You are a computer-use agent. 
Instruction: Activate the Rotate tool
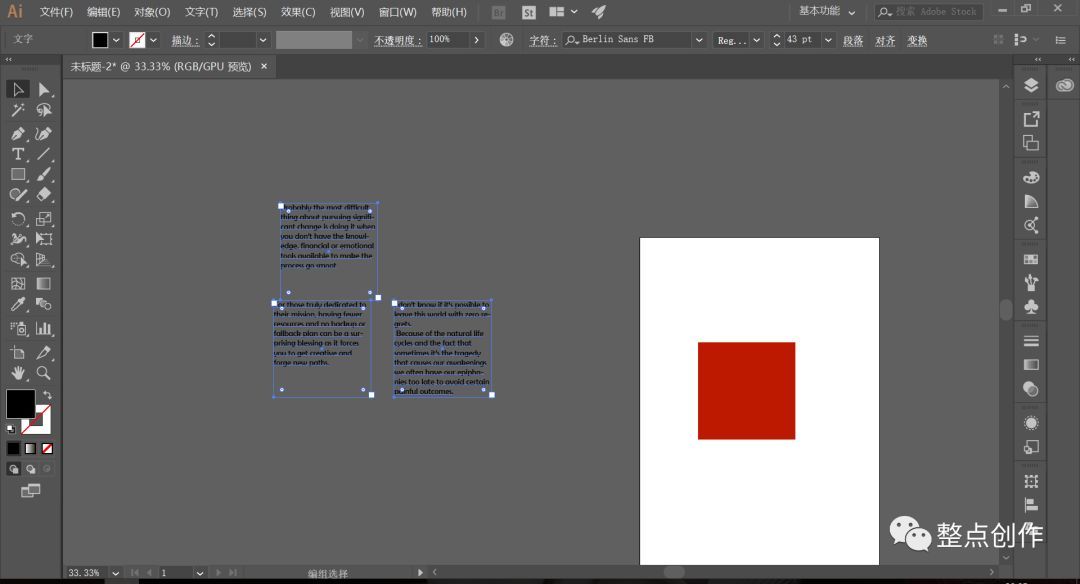pos(18,219)
